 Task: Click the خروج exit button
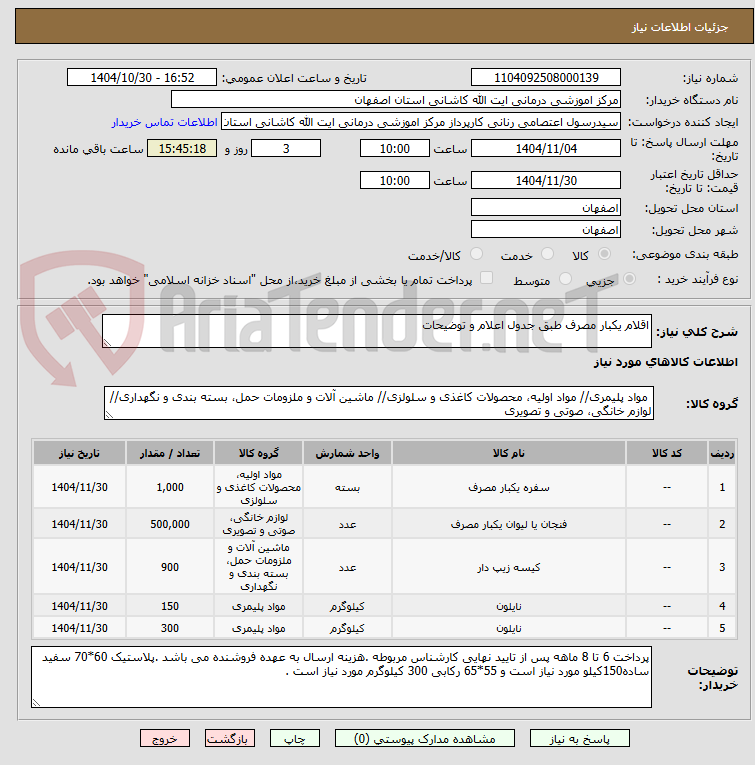165,738
